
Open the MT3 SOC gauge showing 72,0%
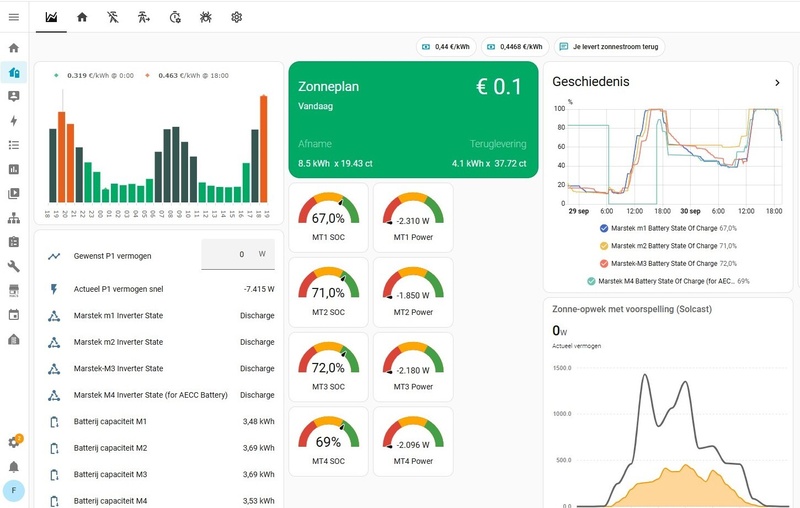tap(329, 367)
